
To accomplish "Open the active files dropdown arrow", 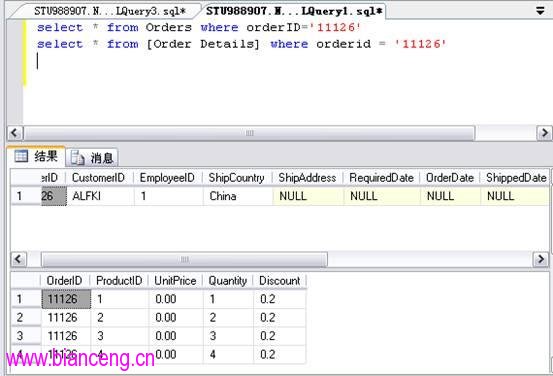I will point(540,11).
